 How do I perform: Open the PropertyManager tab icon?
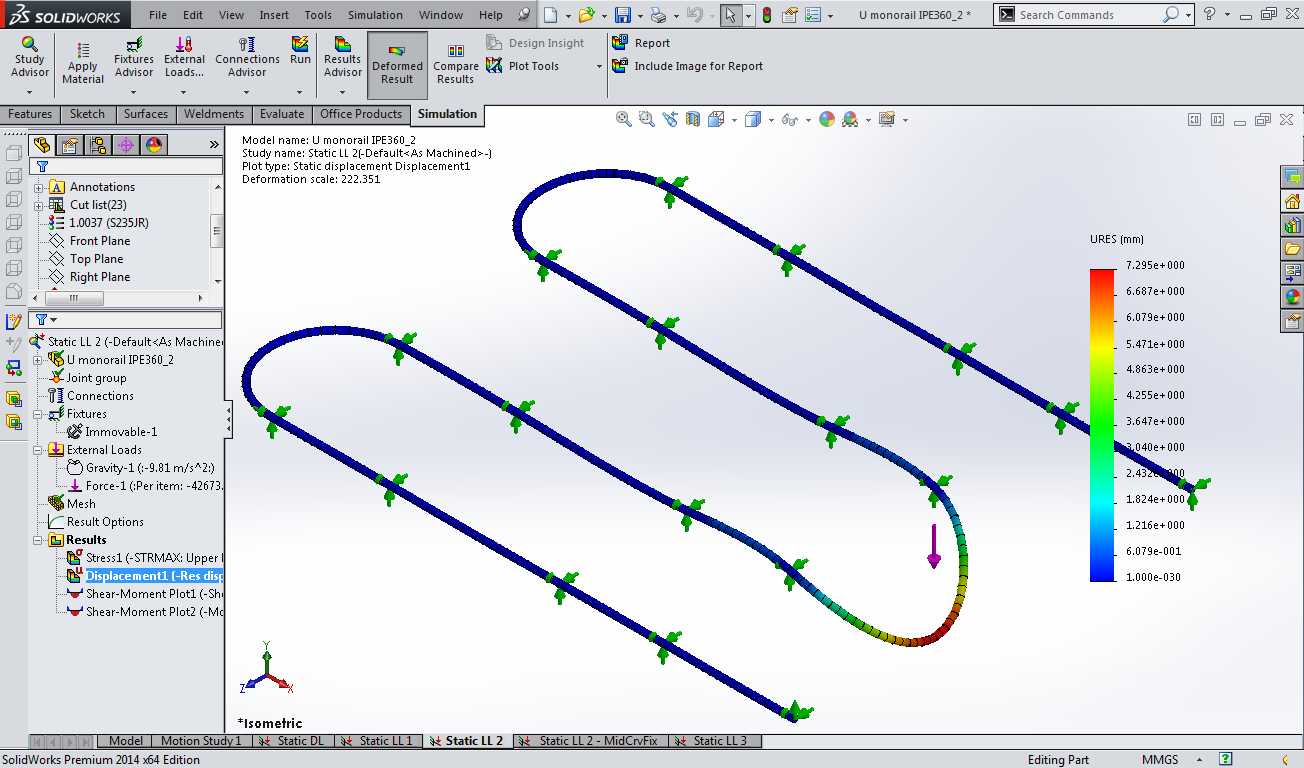coord(70,145)
